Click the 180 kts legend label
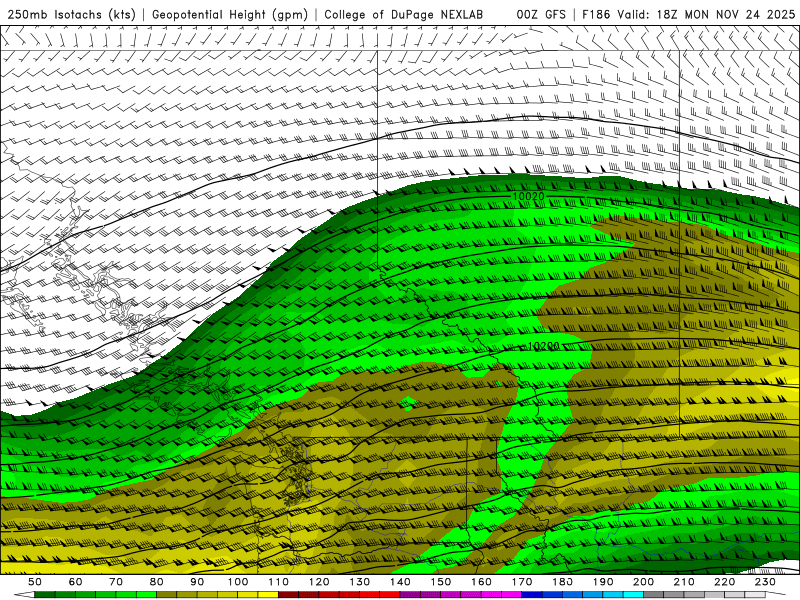 pos(563,582)
